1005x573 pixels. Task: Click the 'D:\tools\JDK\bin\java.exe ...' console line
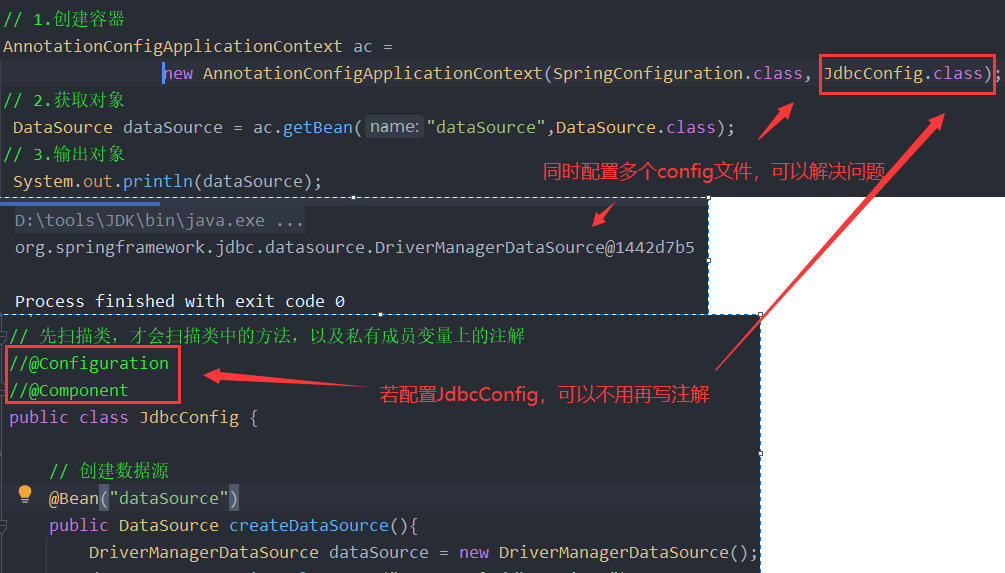tap(158, 220)
